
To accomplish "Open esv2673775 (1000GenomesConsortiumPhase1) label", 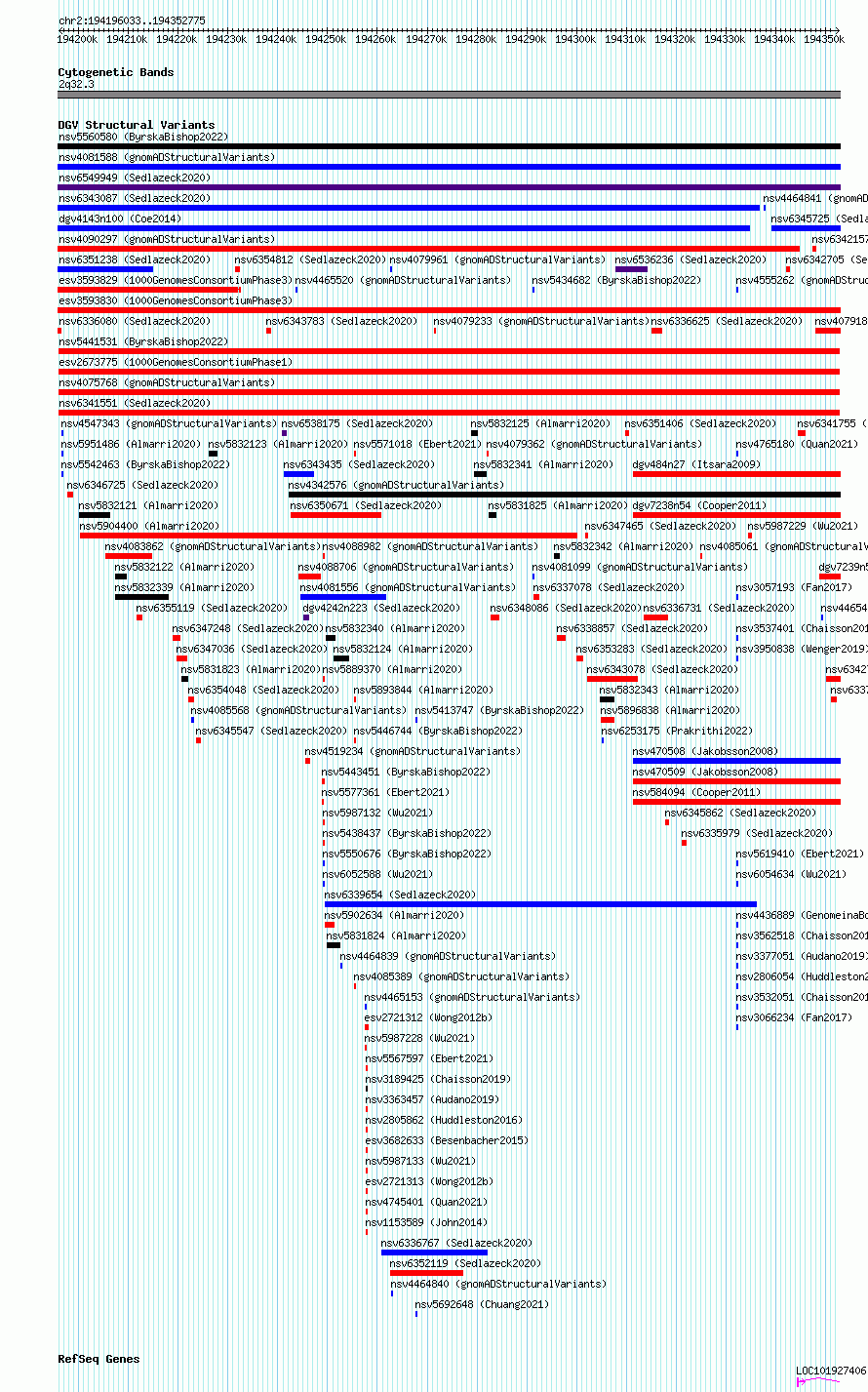I will 175,362.
